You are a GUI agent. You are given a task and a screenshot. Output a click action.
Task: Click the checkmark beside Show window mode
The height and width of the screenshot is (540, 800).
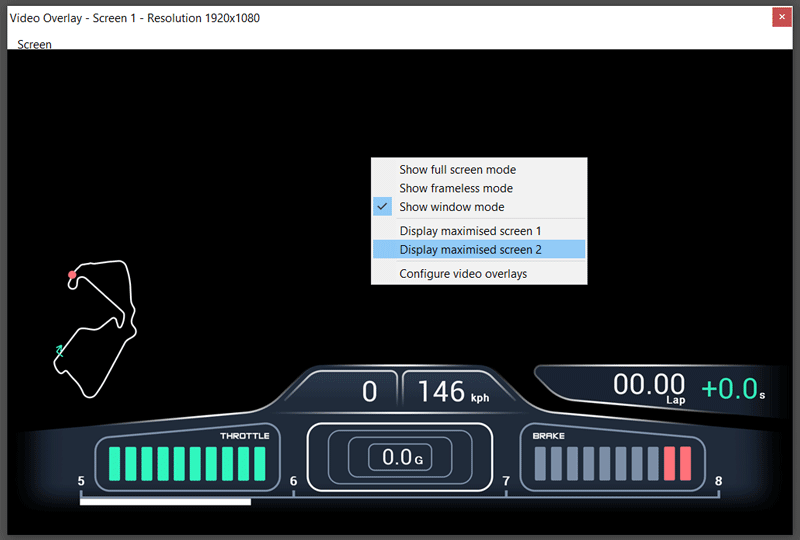(x=382, y=207)
